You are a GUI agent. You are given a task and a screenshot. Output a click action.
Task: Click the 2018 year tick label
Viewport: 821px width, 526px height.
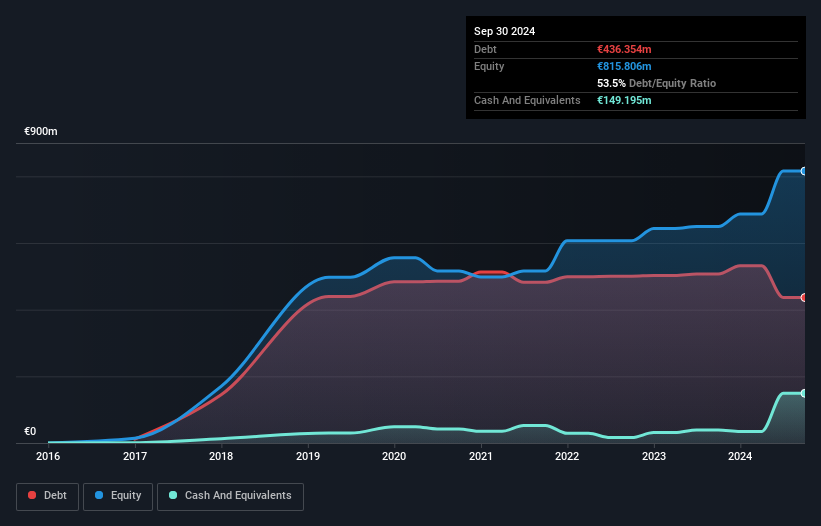click(x=221, y=456)
